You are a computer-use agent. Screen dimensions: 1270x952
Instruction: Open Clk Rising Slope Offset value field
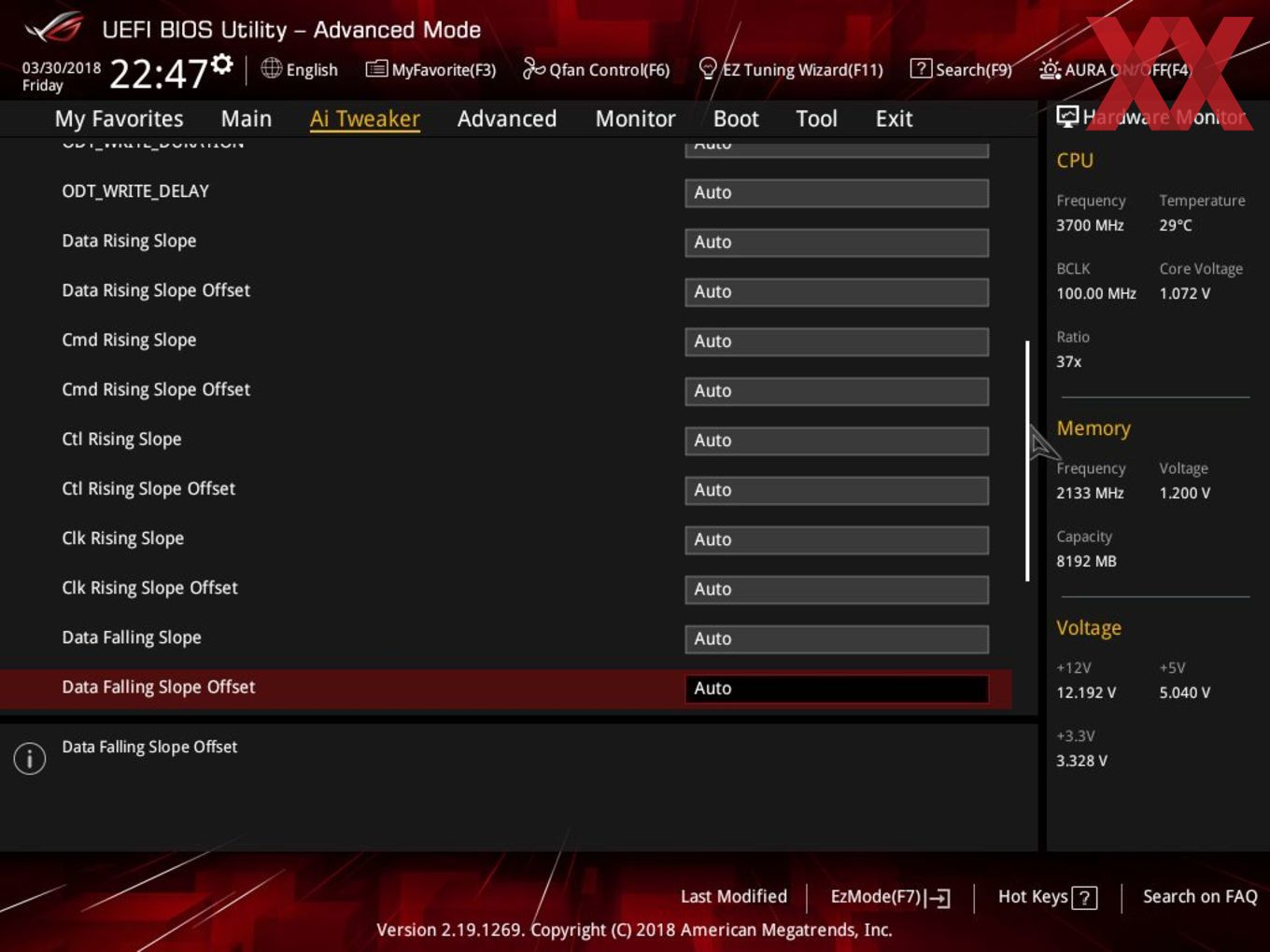click(x=837, y=588)
